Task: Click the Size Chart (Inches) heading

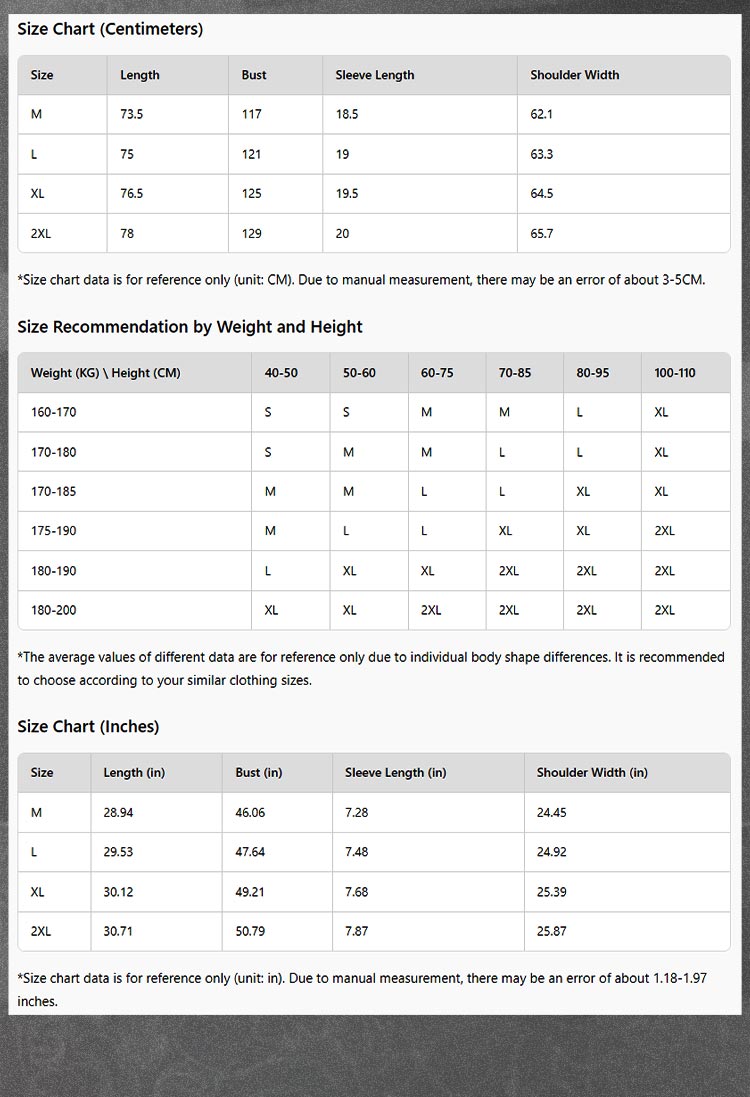Action: coord(88,727)
